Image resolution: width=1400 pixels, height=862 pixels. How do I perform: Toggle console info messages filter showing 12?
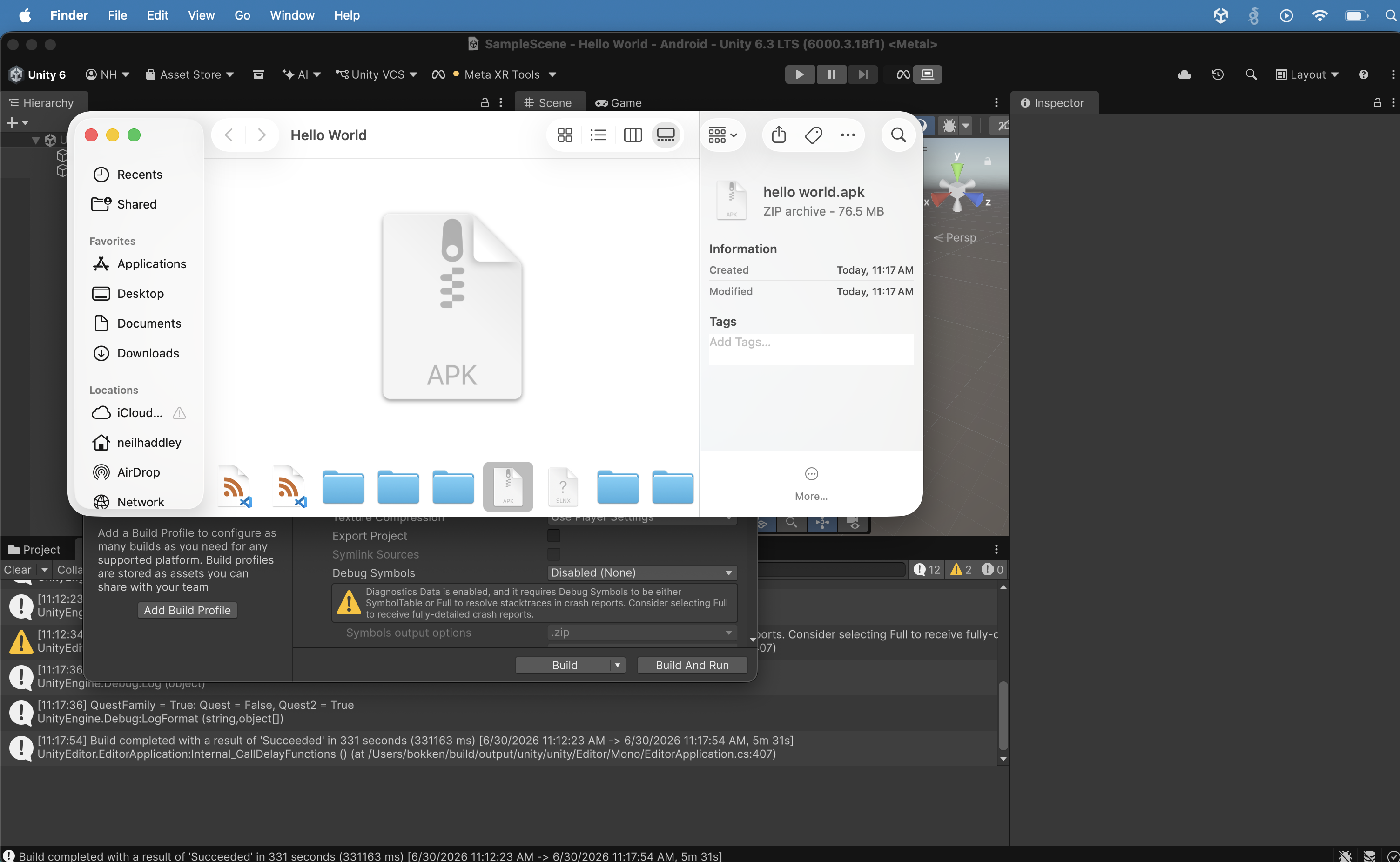coord(927,570)
